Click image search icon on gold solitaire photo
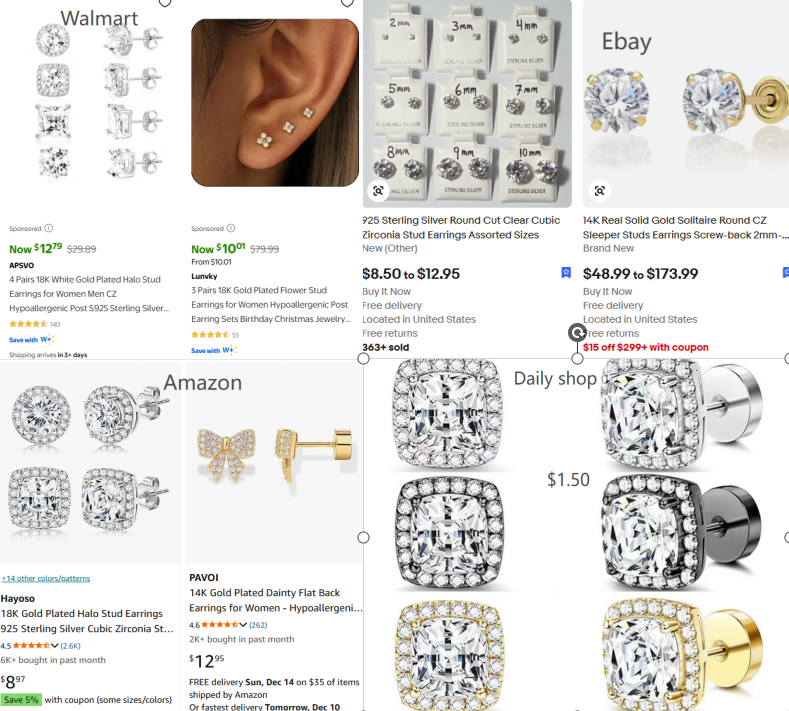The height and width of the screenshot is (711, 789). [x=599, y=190]
